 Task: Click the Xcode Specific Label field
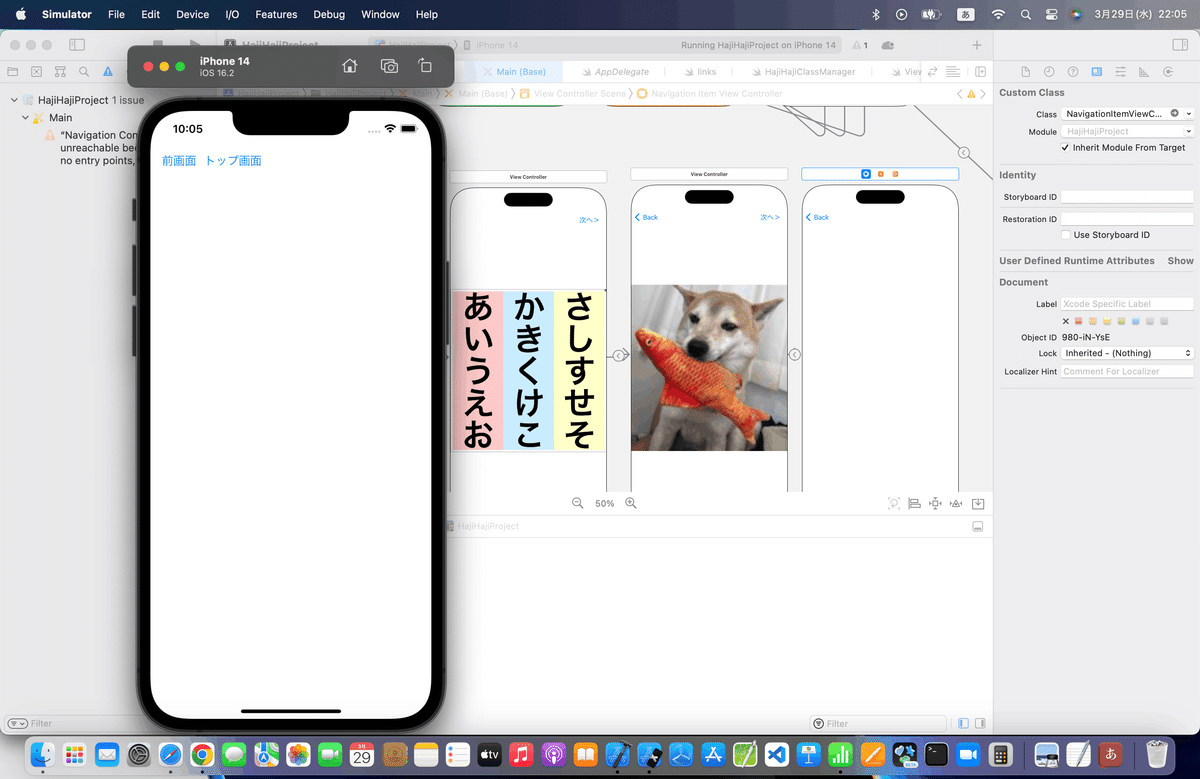1127,304
